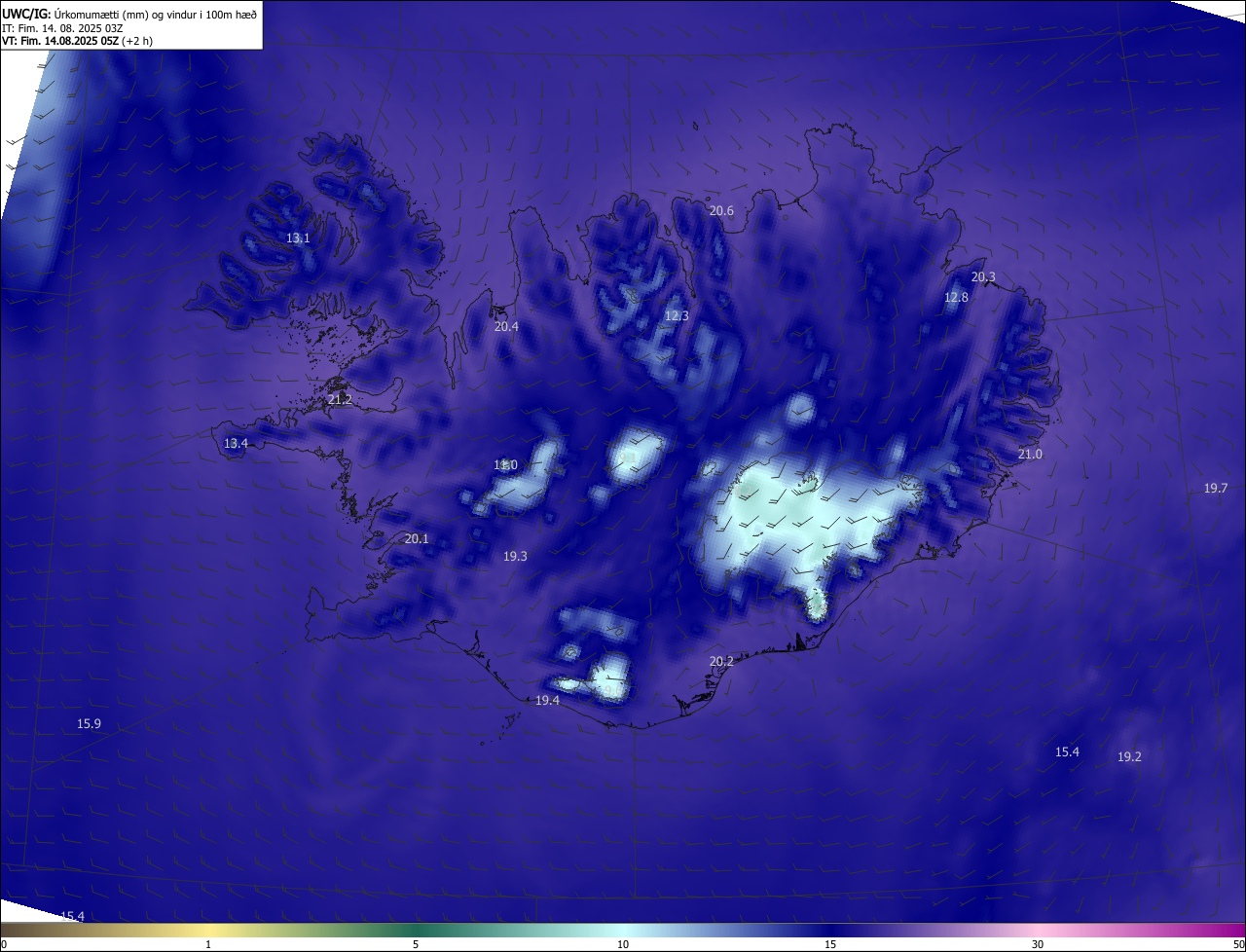Click the 50 tick on the color scale

pos(1238,944)
